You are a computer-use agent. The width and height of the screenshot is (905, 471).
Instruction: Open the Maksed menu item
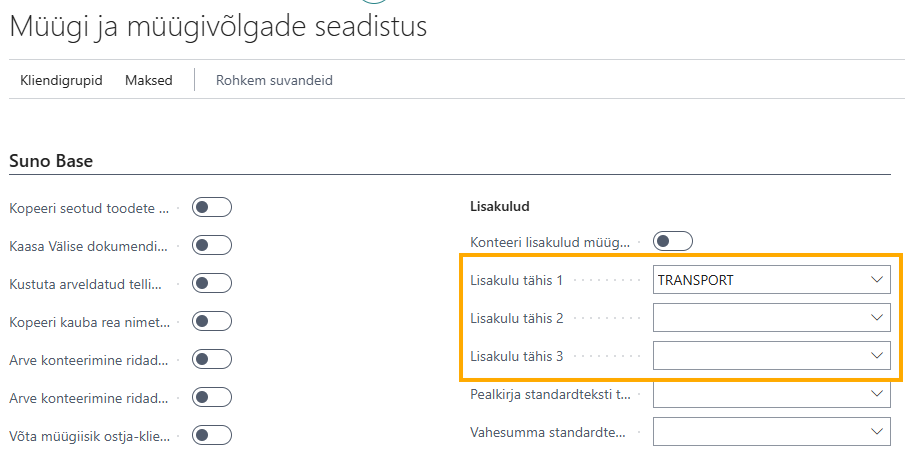[x=149, y=80]
